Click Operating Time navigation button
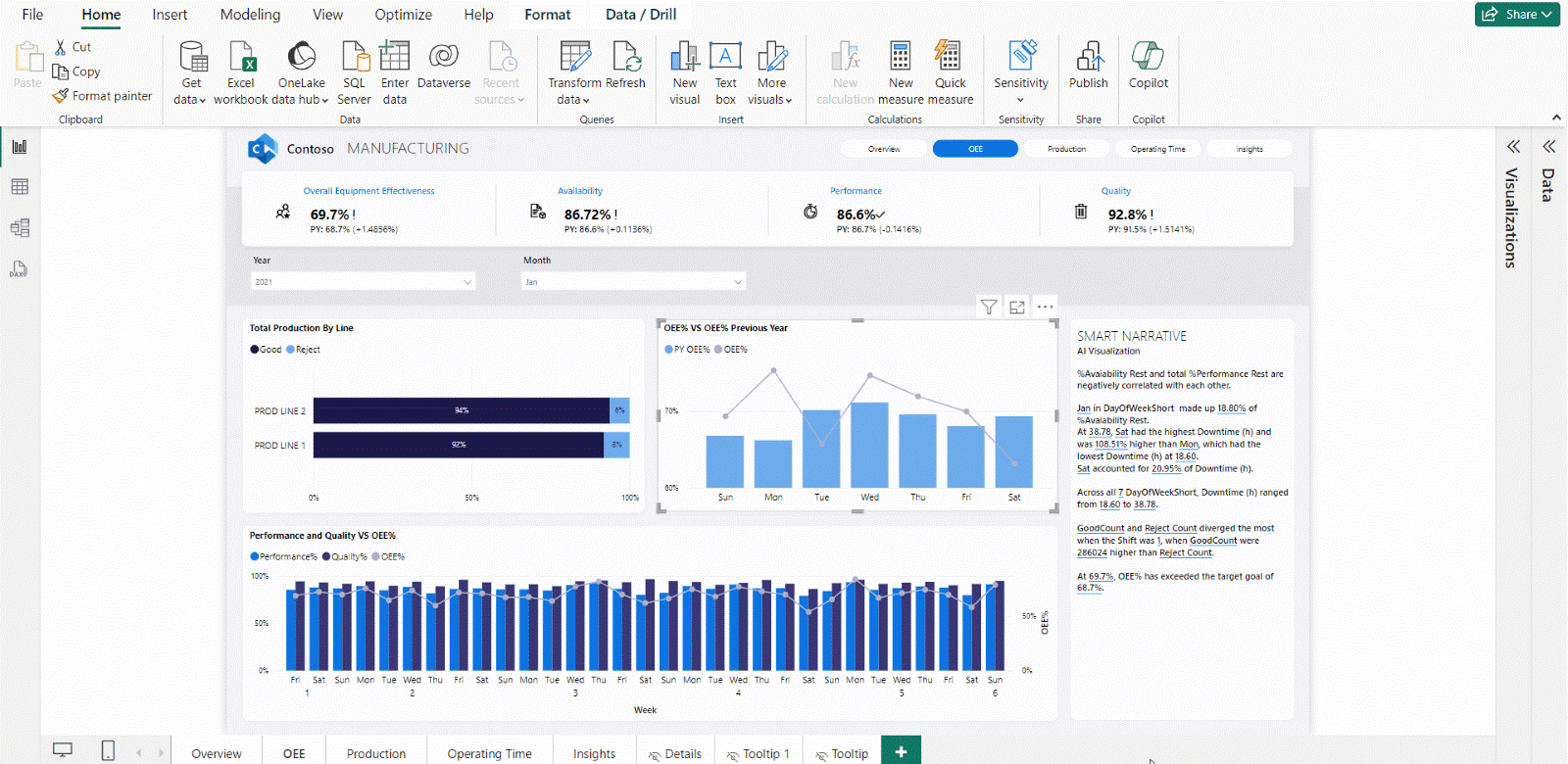This screenshot has height=764, width=1568. coord(1157,149)
